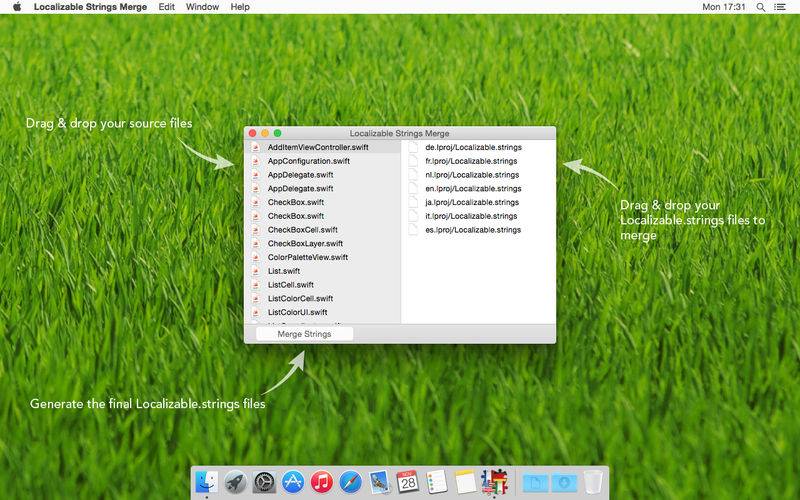Open Finder from the dock
Screen dimensions: 800x500
(207, 482)
